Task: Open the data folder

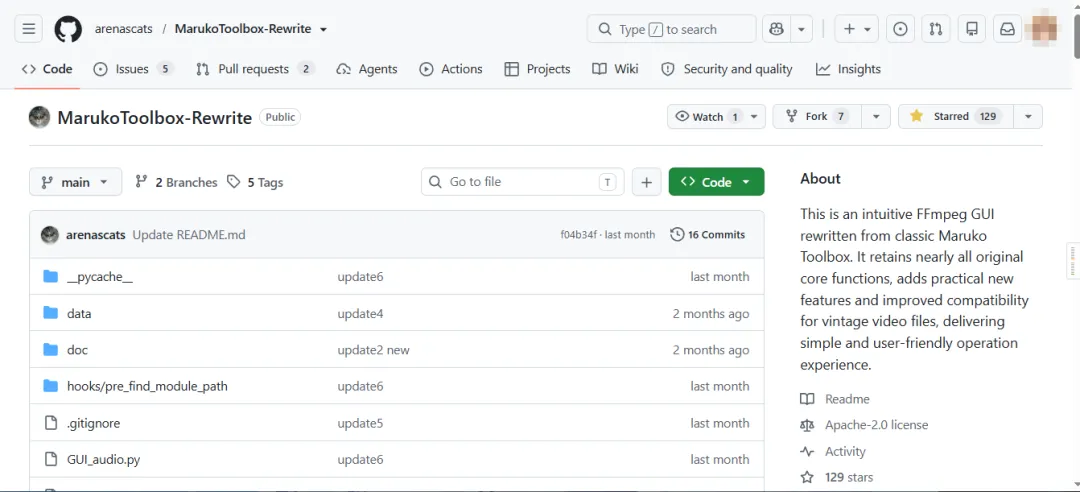Action: tap(79, 314)
